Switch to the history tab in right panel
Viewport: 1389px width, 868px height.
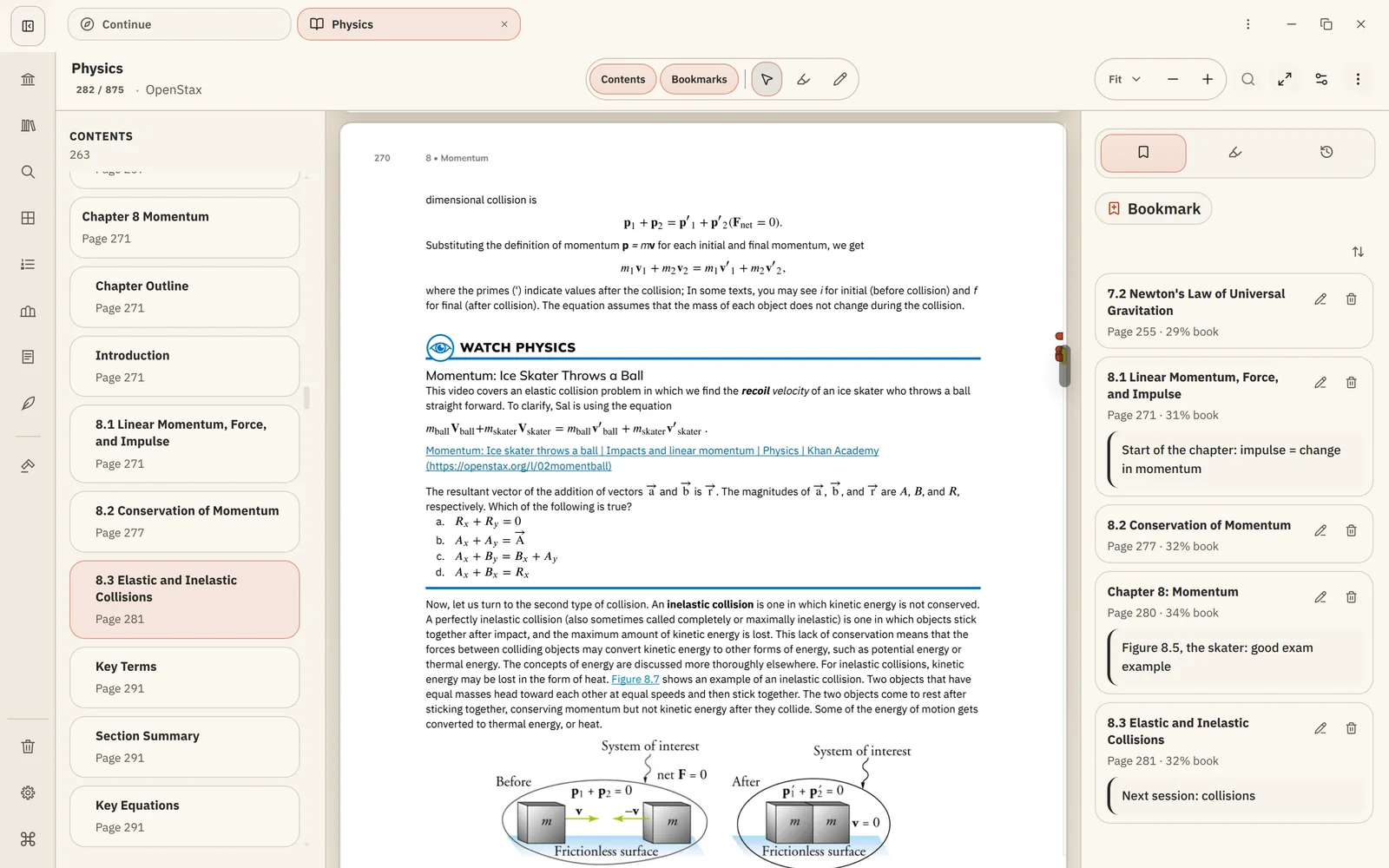click(x=1326, y=153)
